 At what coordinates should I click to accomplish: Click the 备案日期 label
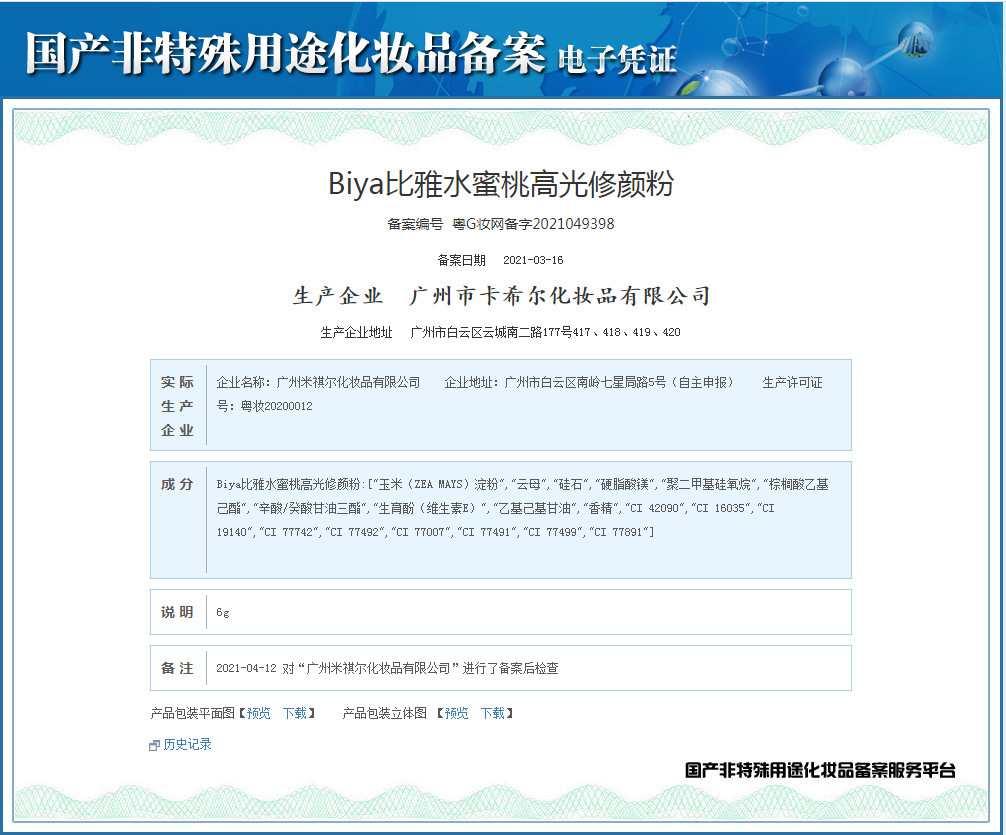point(461,260)
